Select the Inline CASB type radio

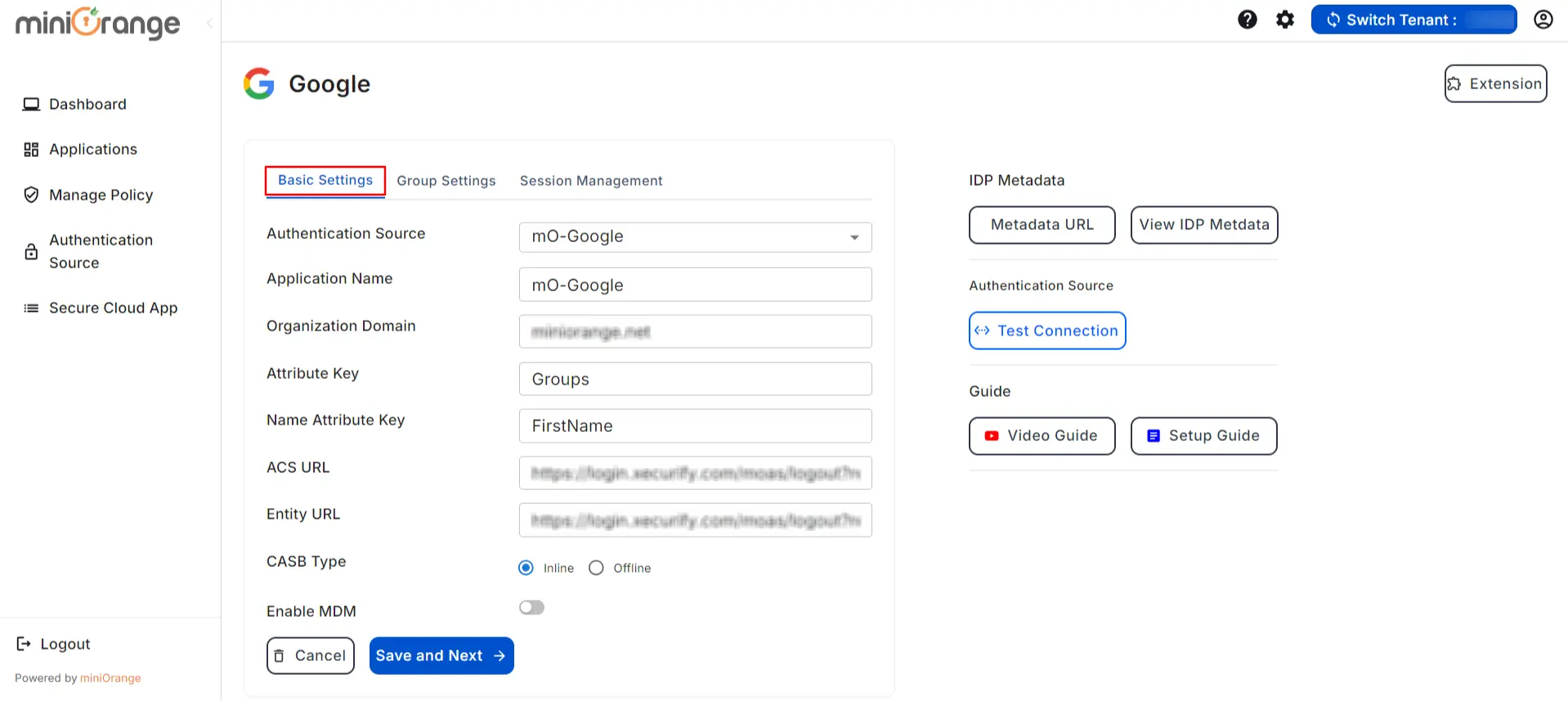point(526,568)
